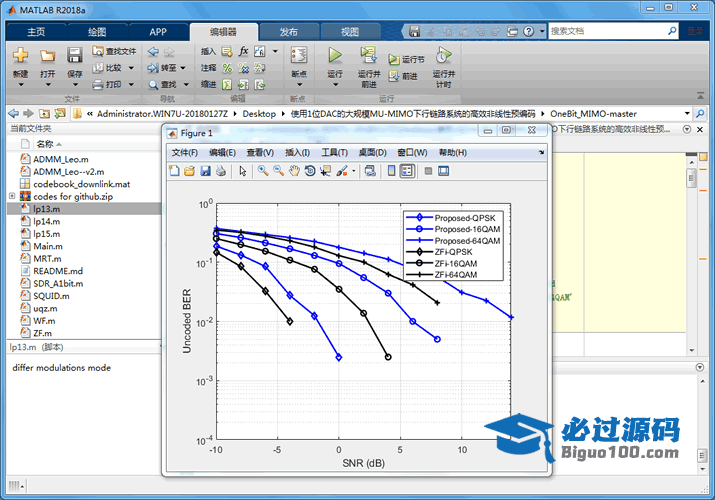Click the Run Section (运行节) icon
The height and width of the screenshot is (500, 715).
[394, 59]
